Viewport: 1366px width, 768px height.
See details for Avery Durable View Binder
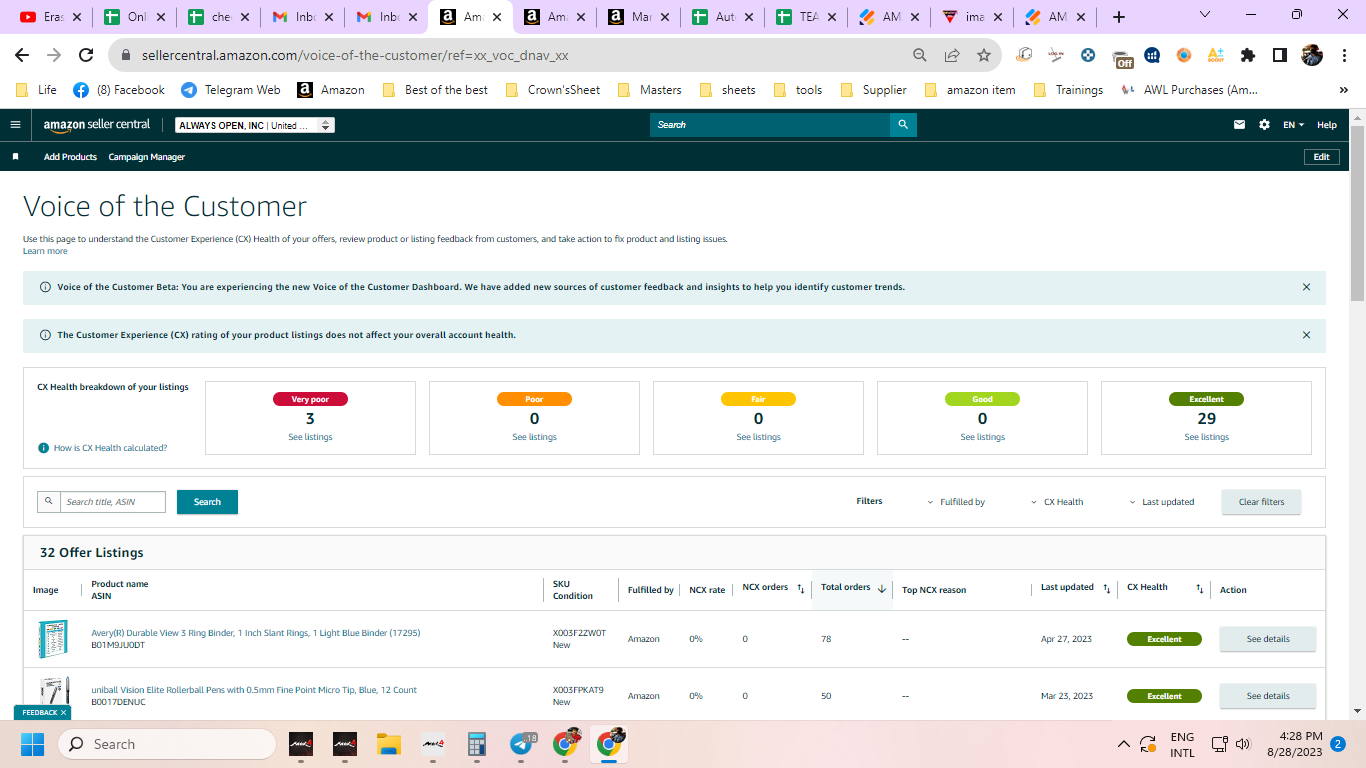[1268, 639]
